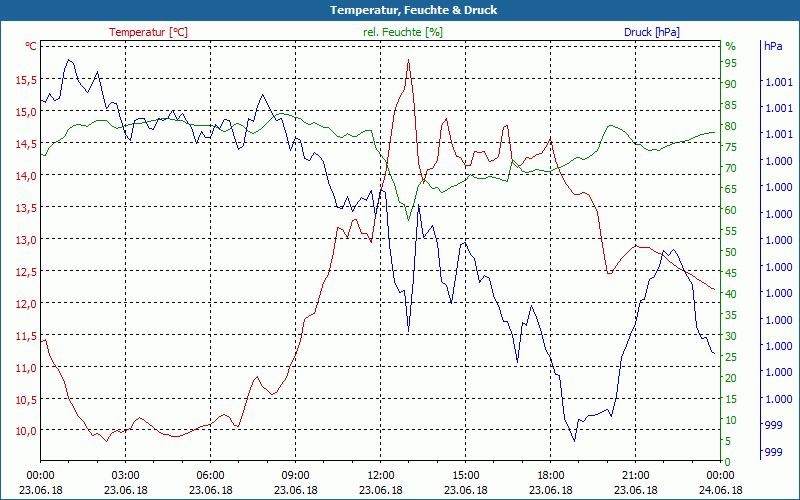Click the '10,5' temperature axis value
This screenshot has width=800, height=500.
27,400
